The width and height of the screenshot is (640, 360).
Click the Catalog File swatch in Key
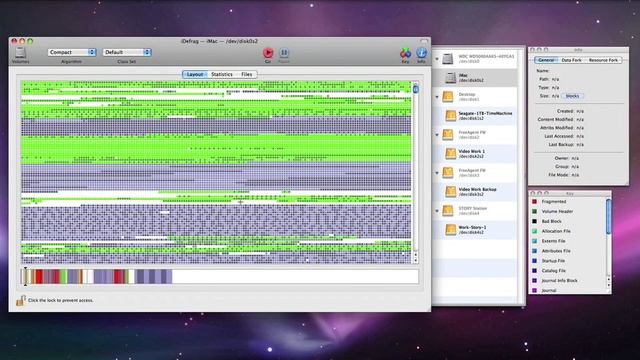[534, 271]
